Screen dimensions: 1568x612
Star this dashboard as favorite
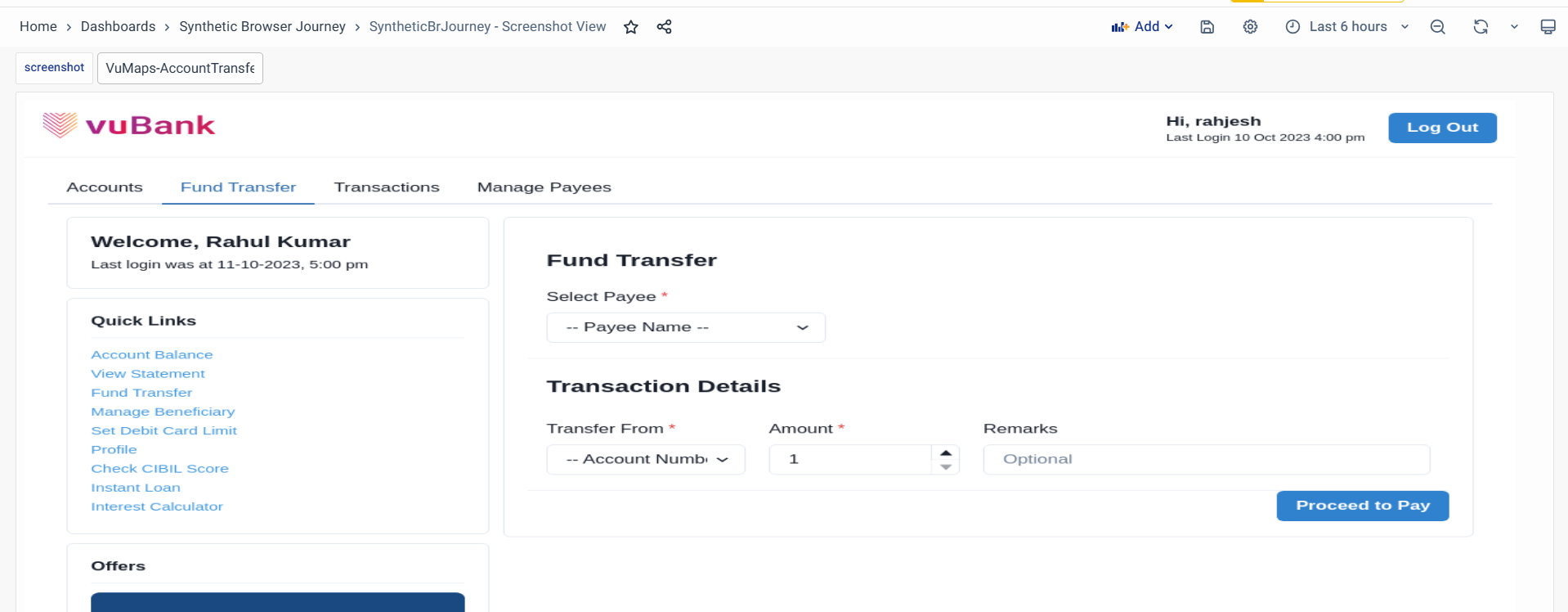(630, 27)
